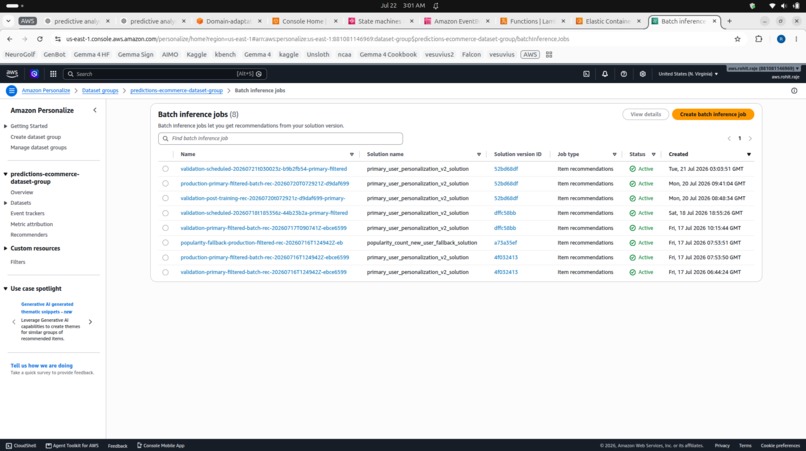
Task: Open tab search dropdown arrow
Action: point(9,21)
